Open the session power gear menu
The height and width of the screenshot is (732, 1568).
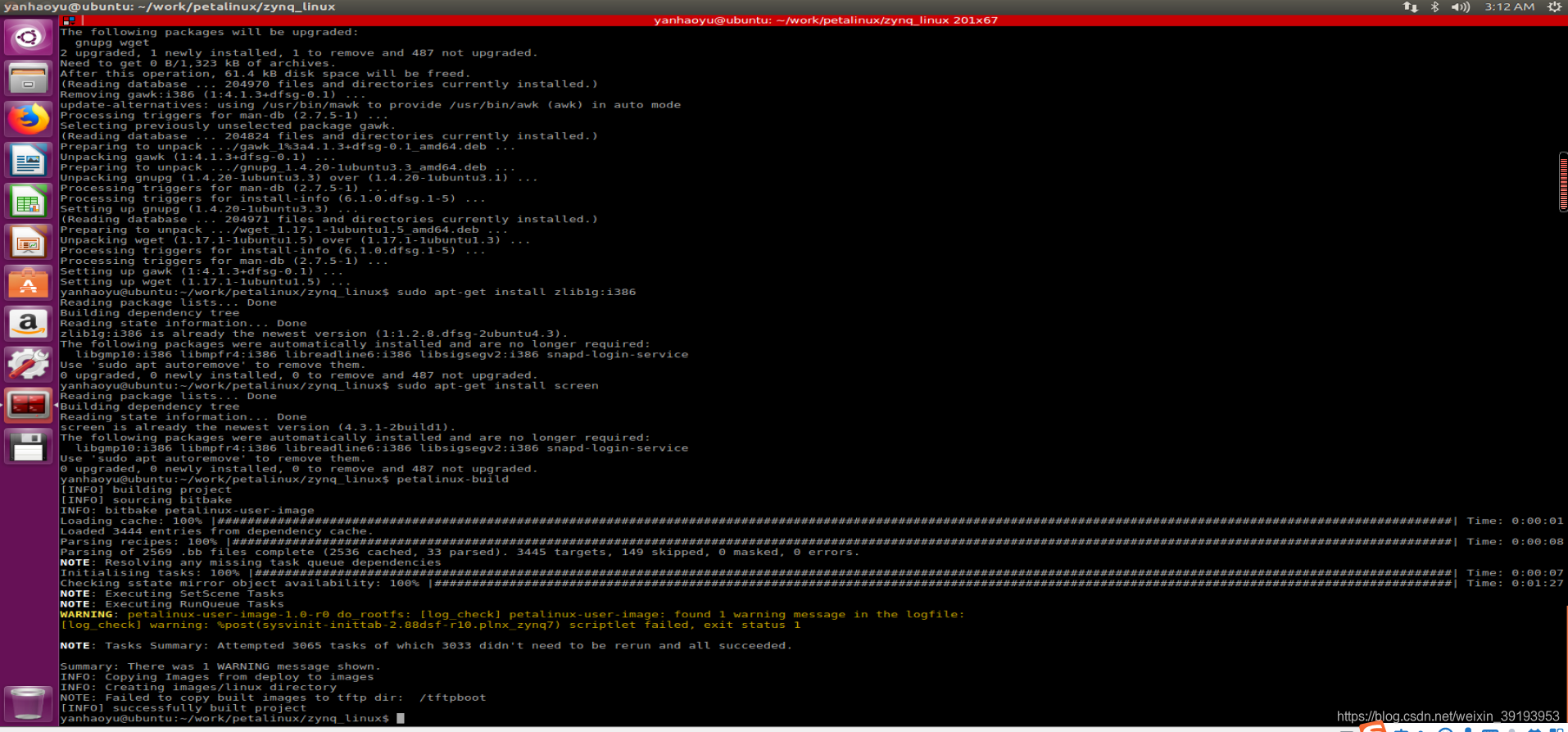(1554, 7)
